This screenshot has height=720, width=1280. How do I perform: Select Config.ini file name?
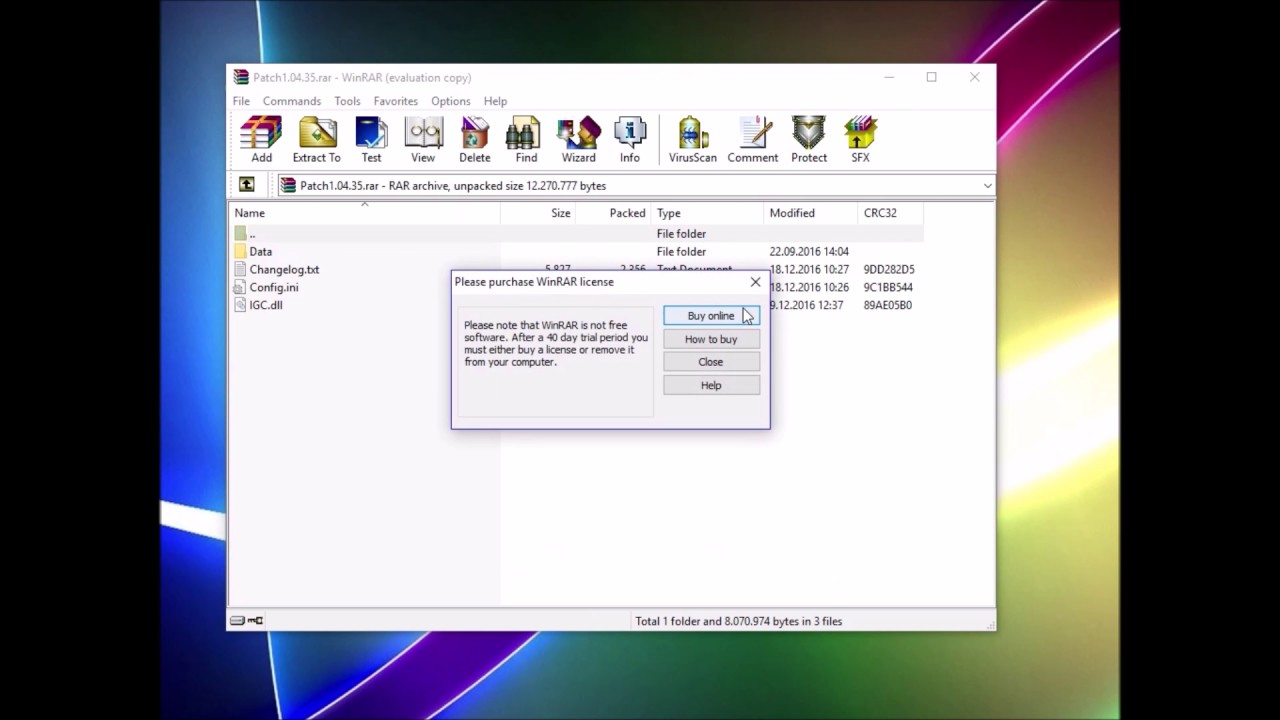tap(274, 288)
